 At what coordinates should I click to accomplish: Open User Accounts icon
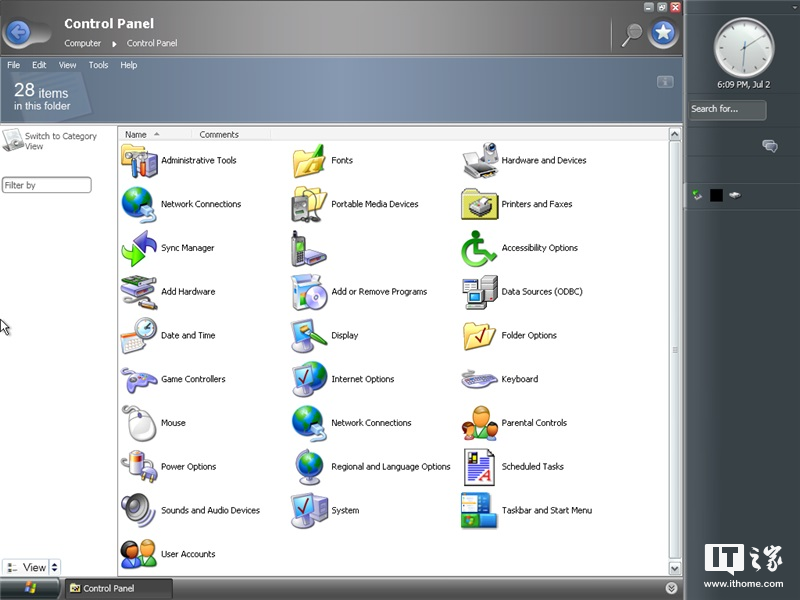pyautogui.click(x=138, y=554)
